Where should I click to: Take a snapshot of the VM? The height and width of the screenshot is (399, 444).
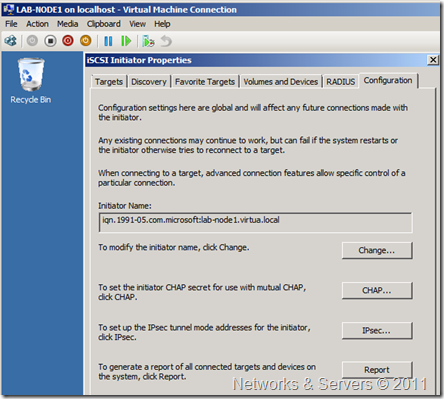click(x=148, y=41)
